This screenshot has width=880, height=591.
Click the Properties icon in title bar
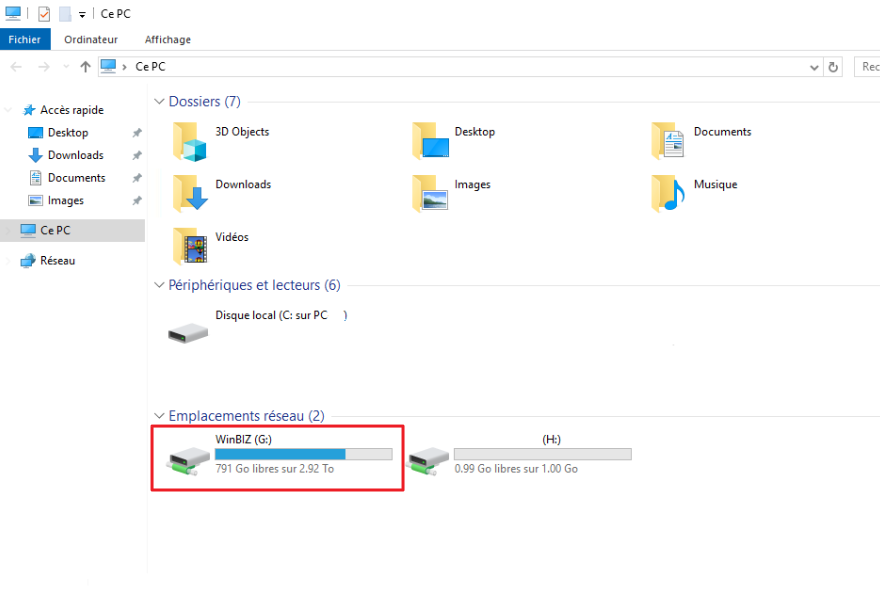pos(43,14)
